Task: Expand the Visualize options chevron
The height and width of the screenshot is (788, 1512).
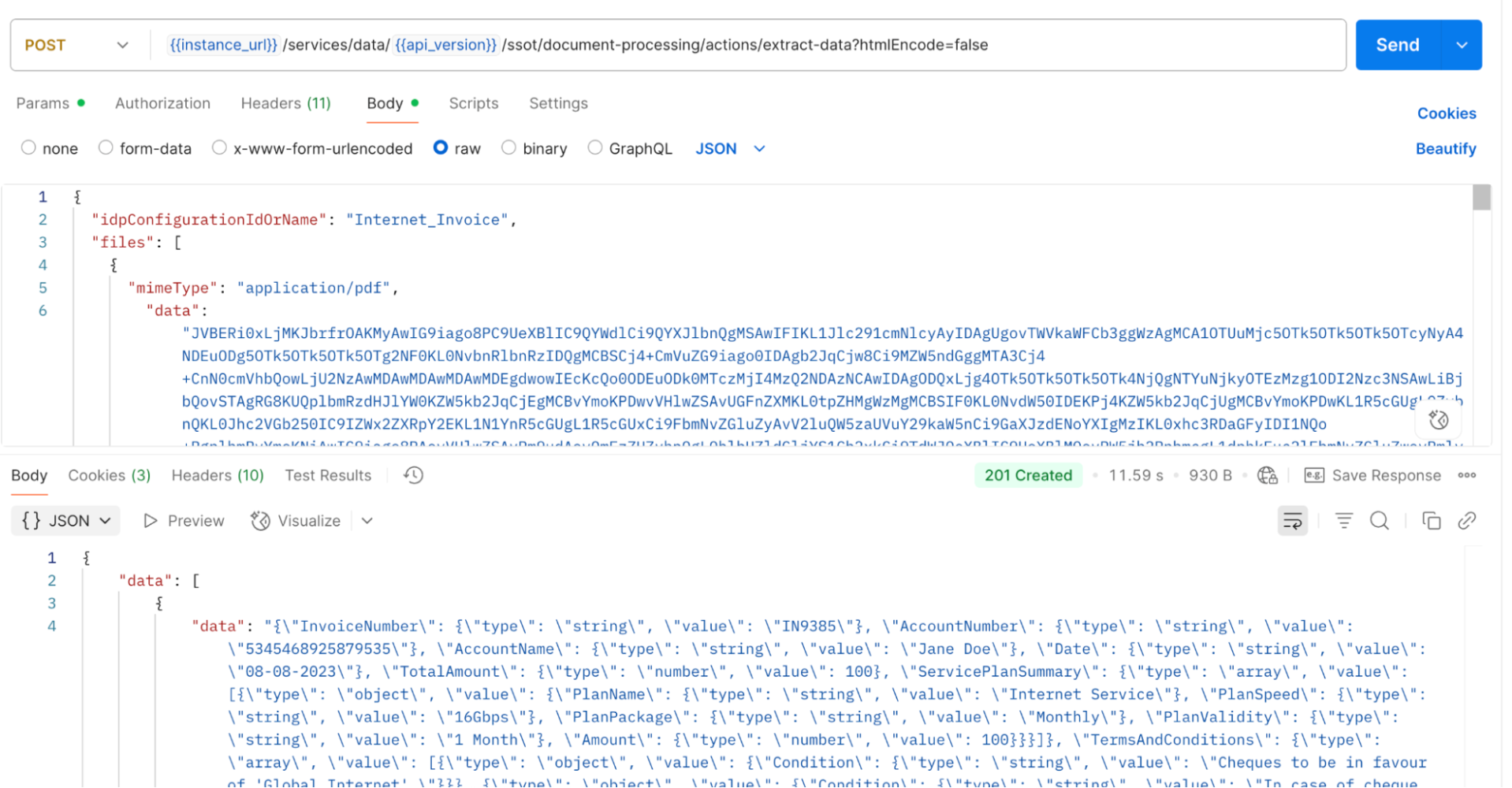Action: [x=367, y=522]
